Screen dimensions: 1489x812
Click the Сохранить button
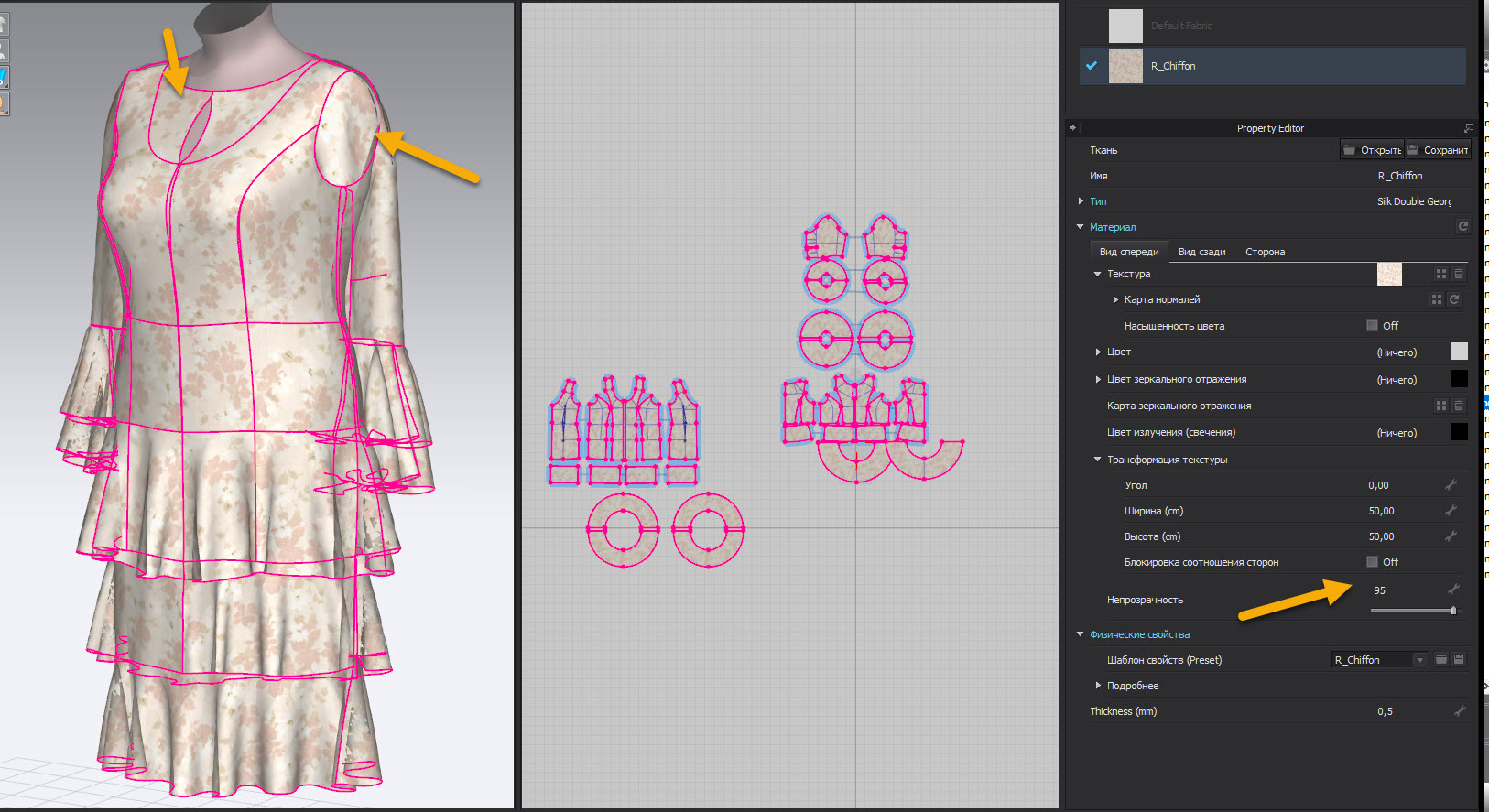[1439, 150]
